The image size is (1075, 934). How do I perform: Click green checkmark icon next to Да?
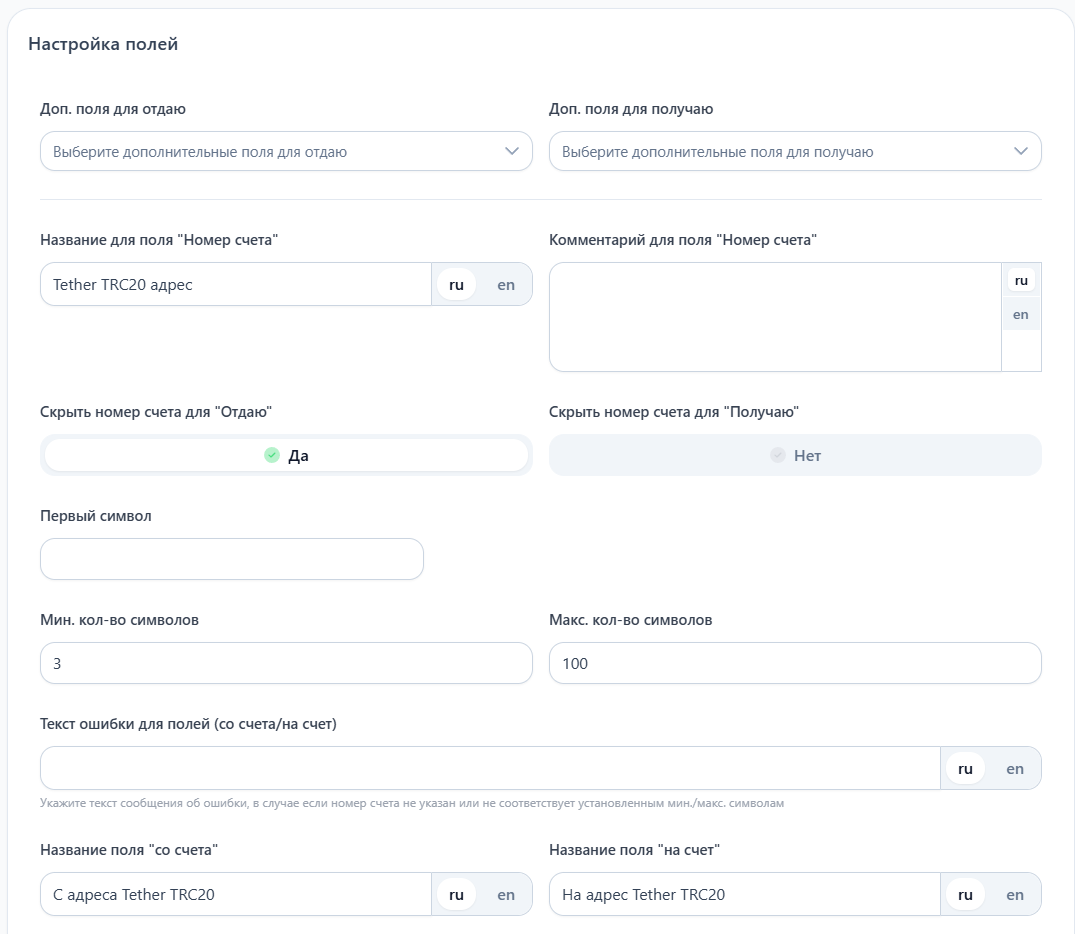point(272,455)
